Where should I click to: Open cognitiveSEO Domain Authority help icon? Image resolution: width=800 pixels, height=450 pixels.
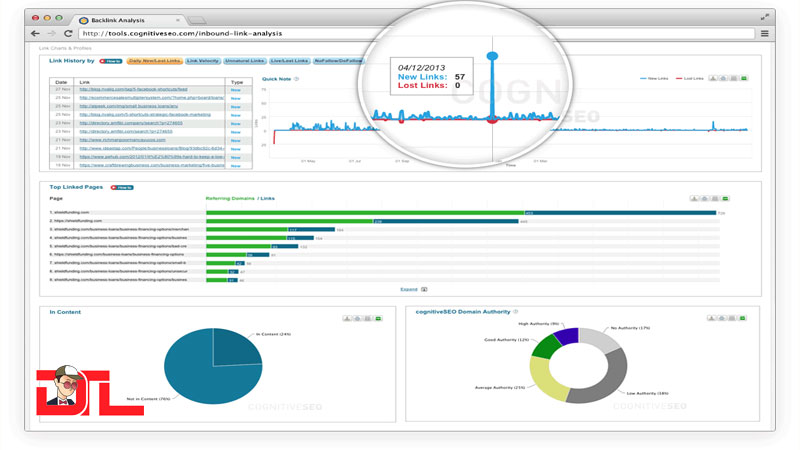[x=516, y=312]
